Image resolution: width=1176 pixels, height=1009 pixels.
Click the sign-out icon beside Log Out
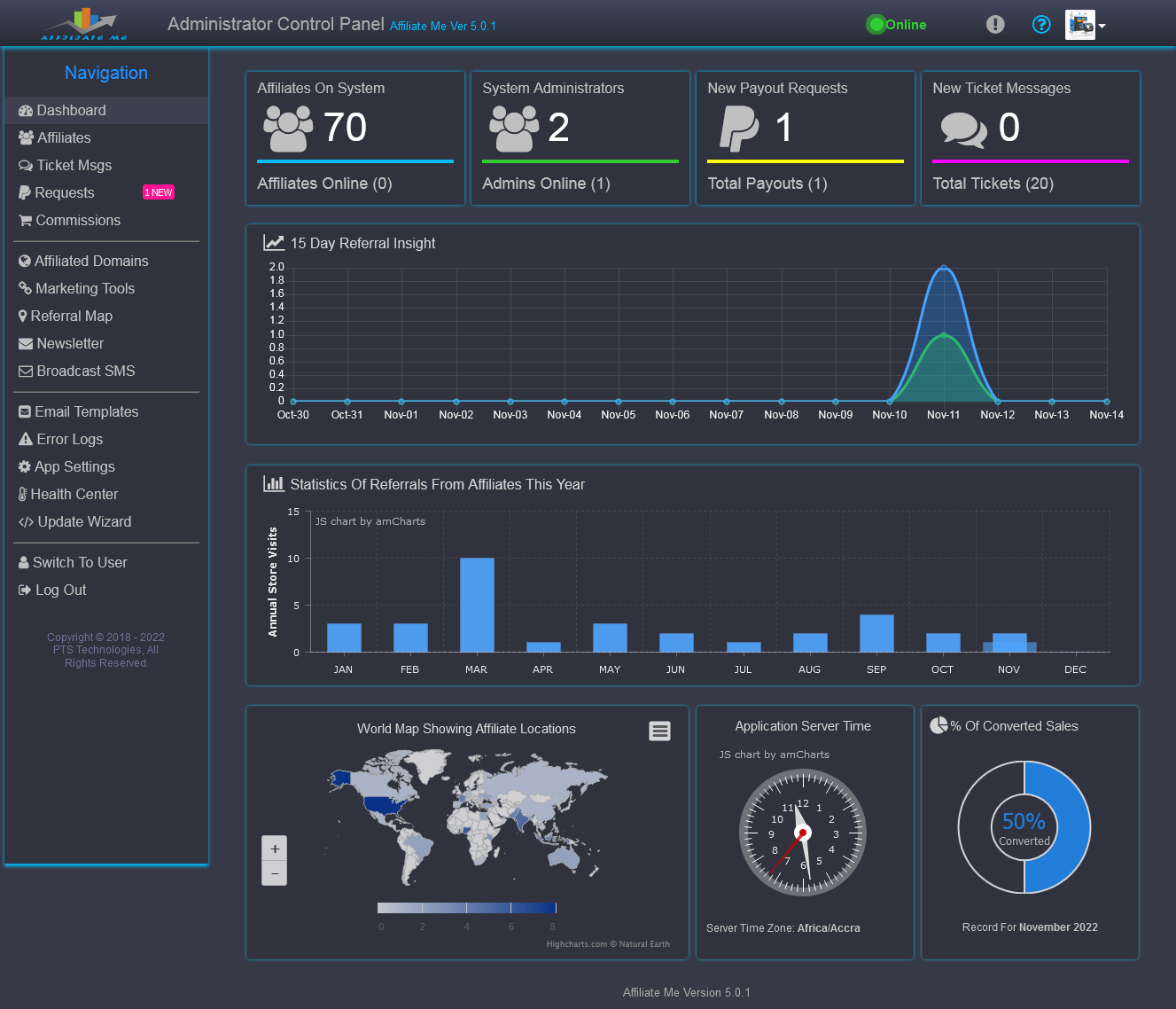point(25,591)
